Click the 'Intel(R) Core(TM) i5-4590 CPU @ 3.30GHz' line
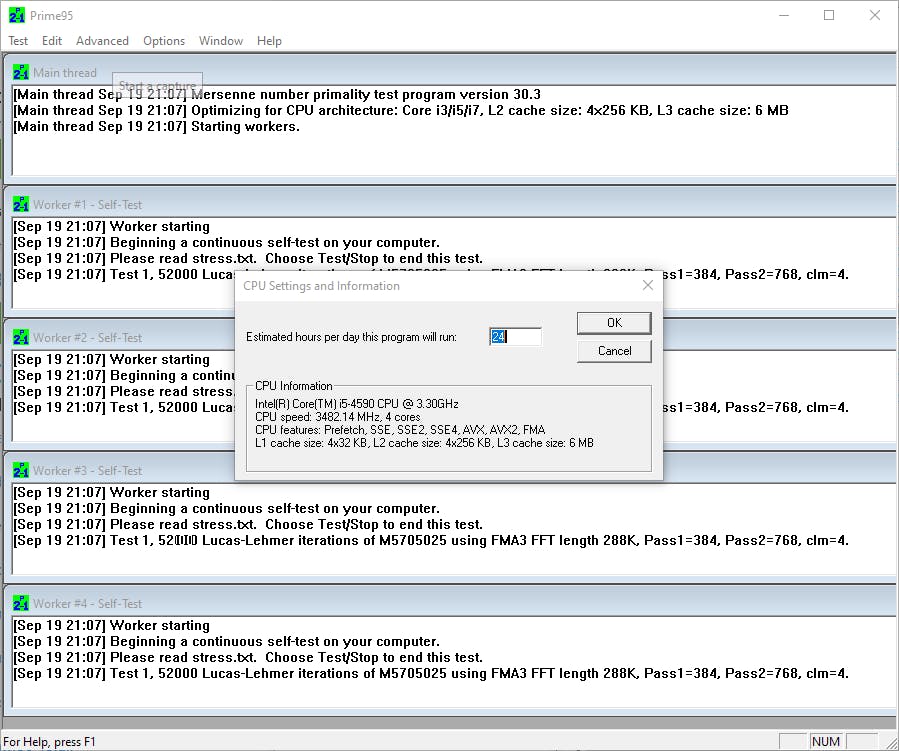 357,404
